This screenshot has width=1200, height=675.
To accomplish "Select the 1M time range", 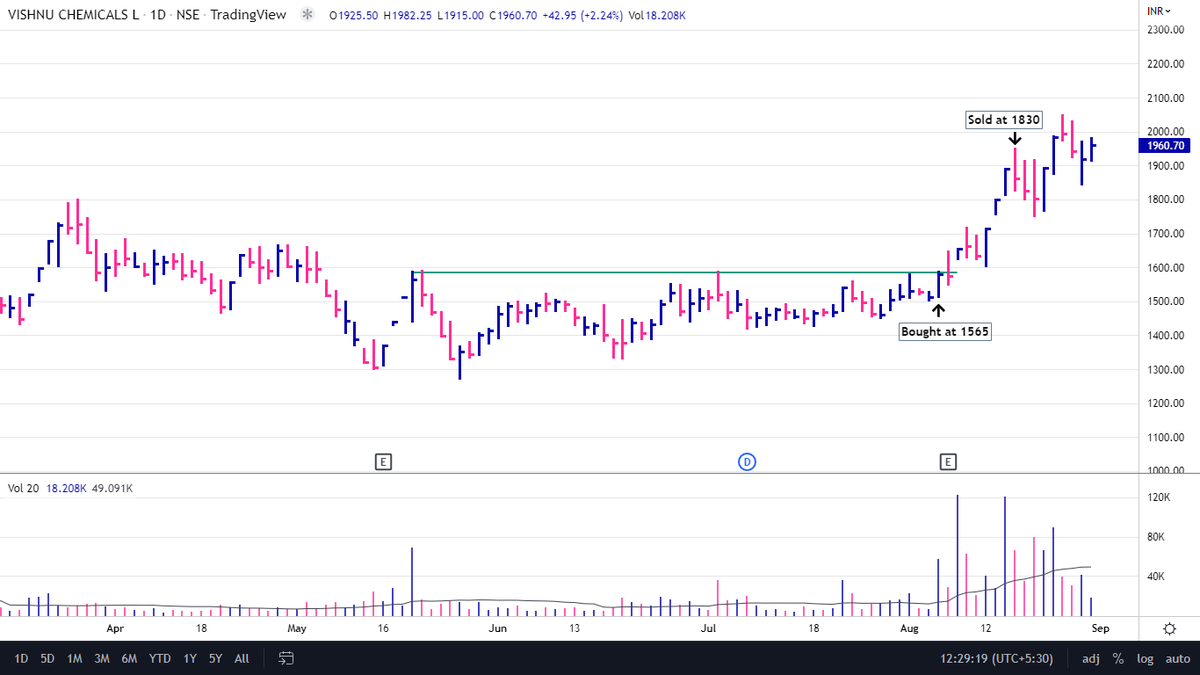I will [x=75, y=659].
